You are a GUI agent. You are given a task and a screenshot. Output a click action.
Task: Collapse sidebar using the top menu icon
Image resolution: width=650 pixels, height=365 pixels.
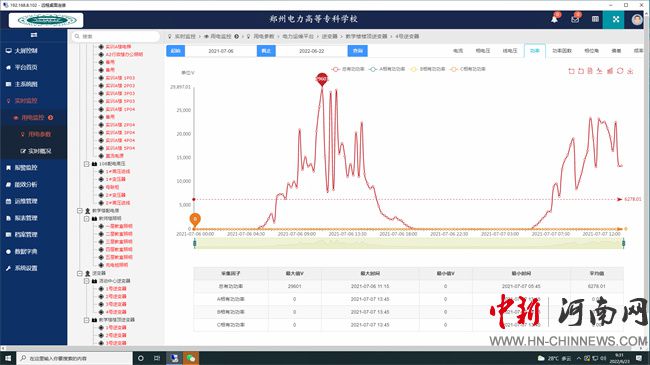[34, 35]
